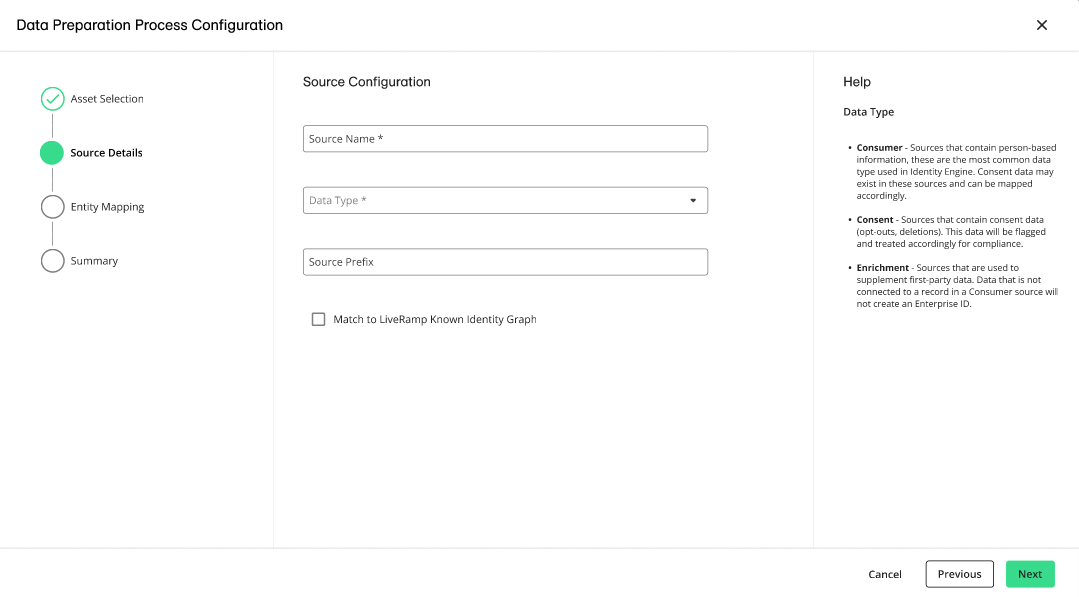Expand the Data Type selection list
This screenshot has height=597, width=1079.
pos(505,200)
